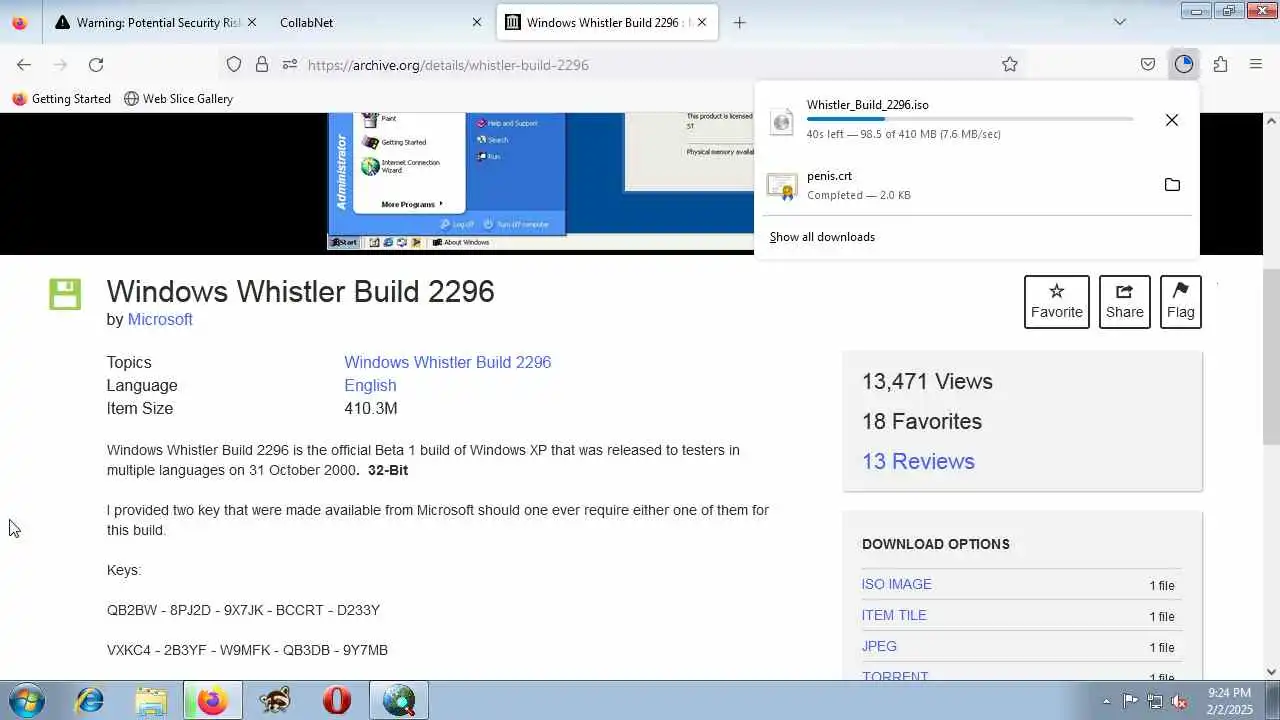Click the Firefox taskbar icon
1280x720 pixels.
(212, 701)
